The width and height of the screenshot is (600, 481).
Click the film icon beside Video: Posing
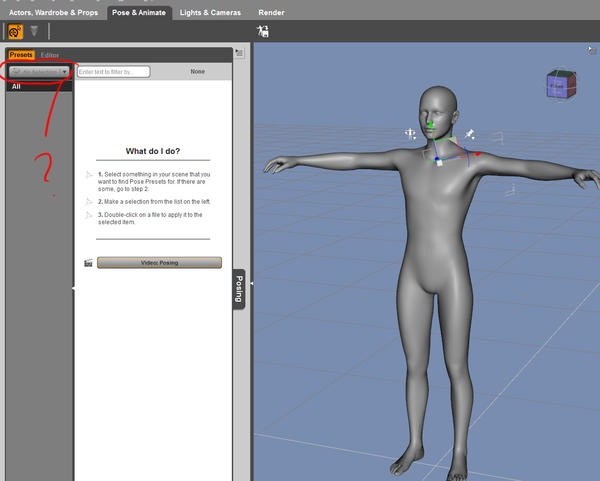88,263
